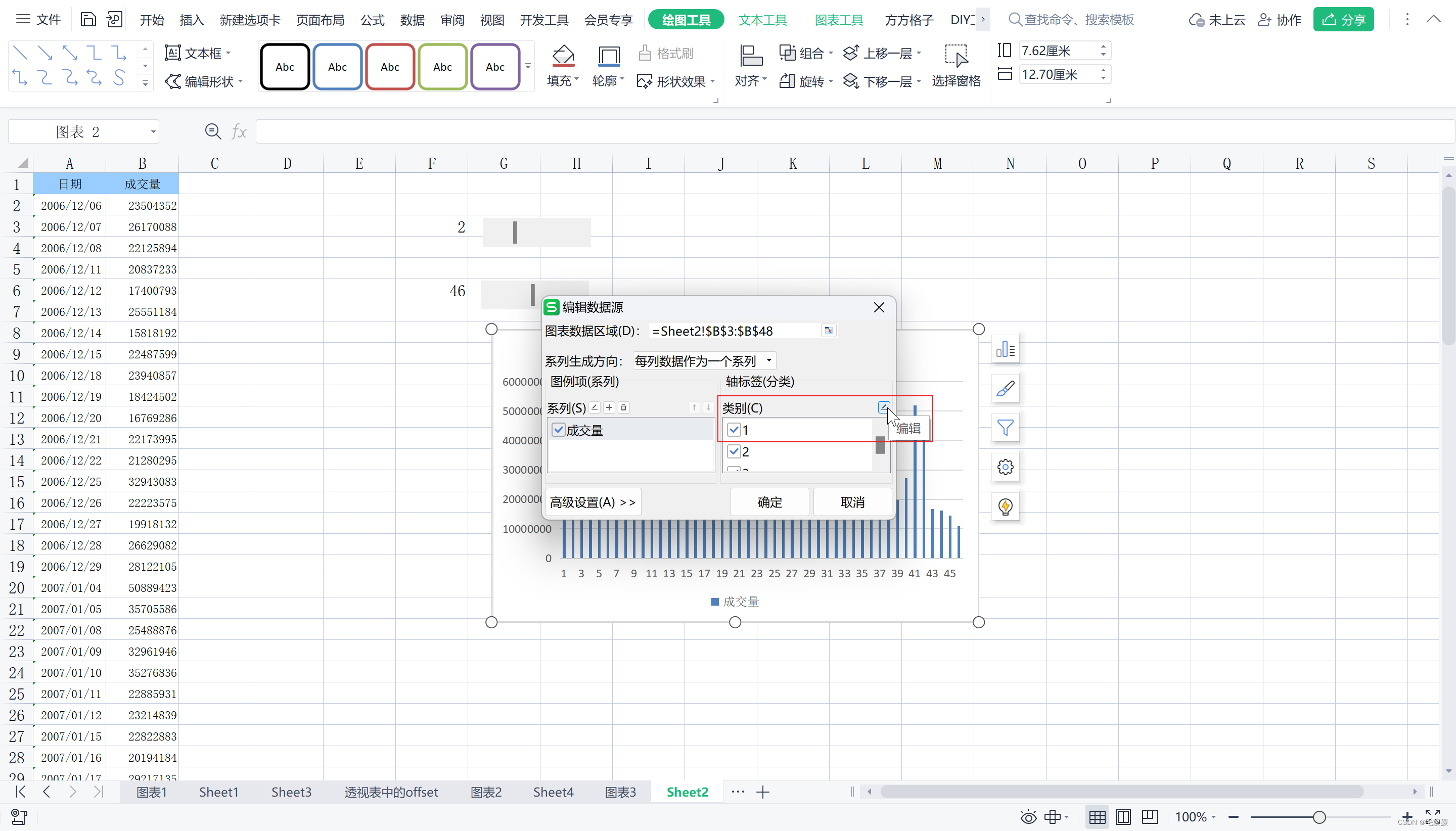Click the Save icon in title bar
The height and width of the screenshot is (831, 1456).
(88, 20)
